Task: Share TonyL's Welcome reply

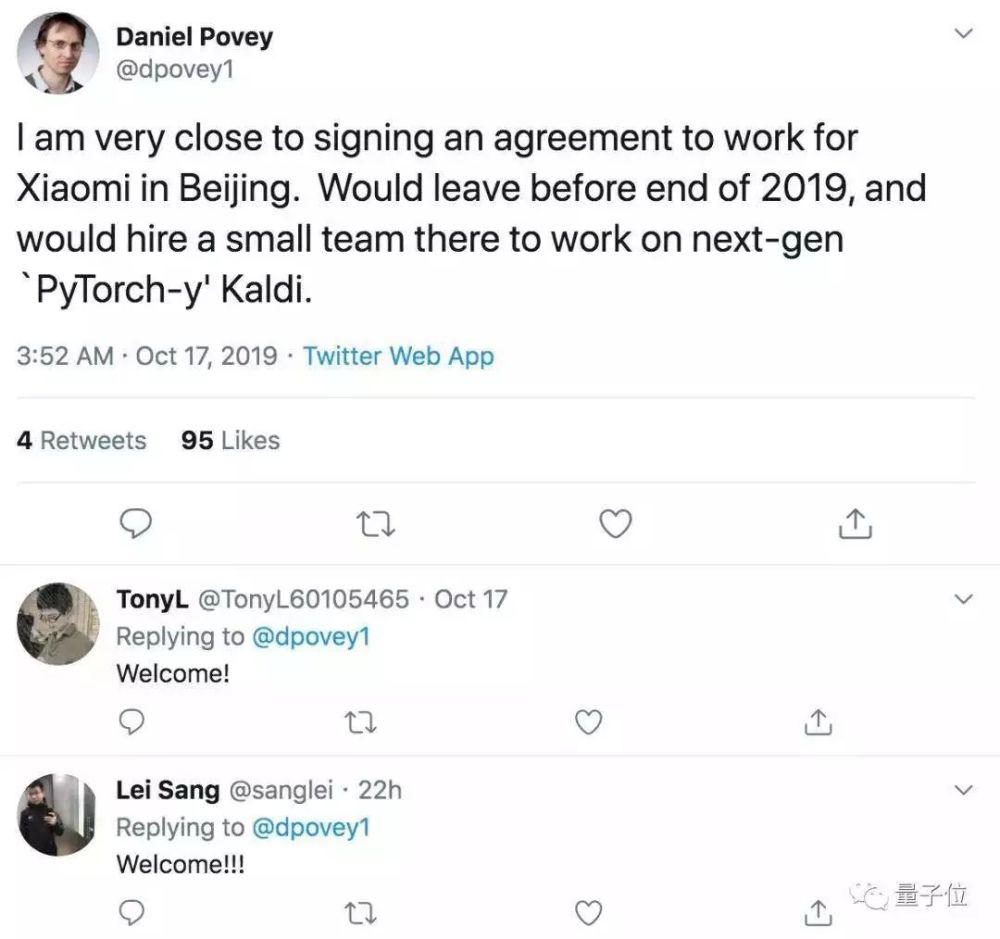Action: tap(819, 720)
